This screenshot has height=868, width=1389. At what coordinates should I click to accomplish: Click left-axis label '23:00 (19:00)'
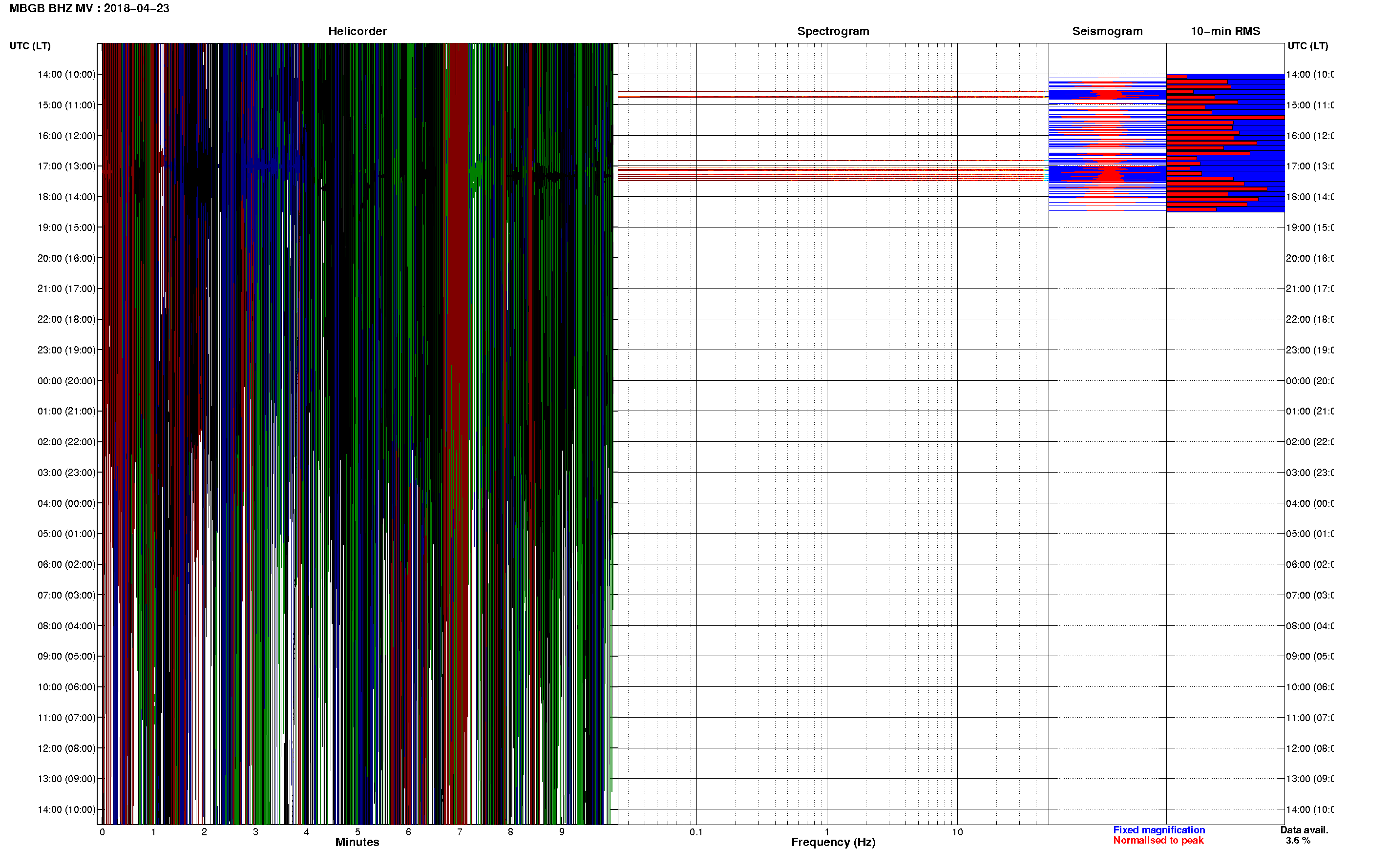[x=66, y=350]
